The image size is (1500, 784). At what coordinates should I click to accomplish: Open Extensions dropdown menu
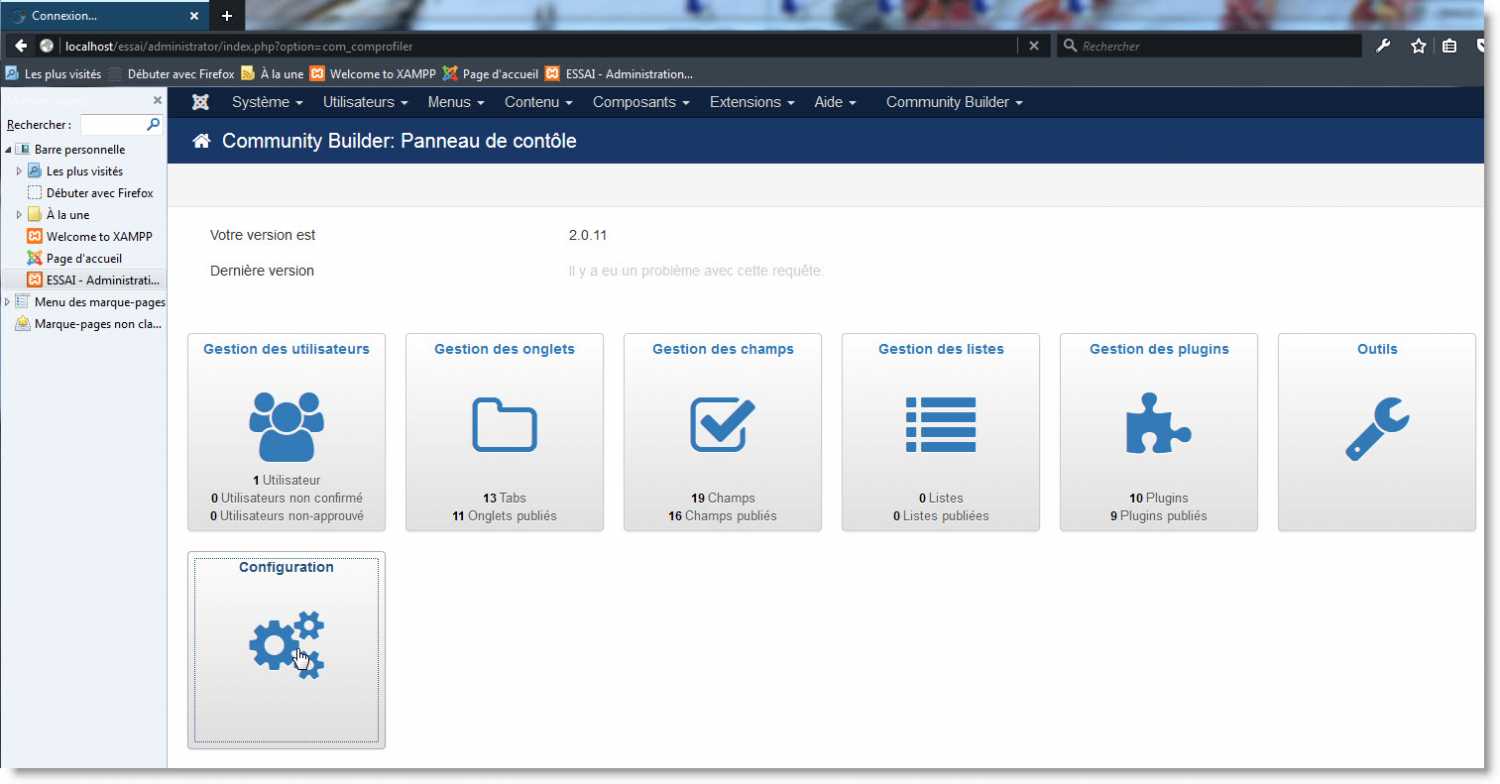pyautogui.click(x=752, y=102)
